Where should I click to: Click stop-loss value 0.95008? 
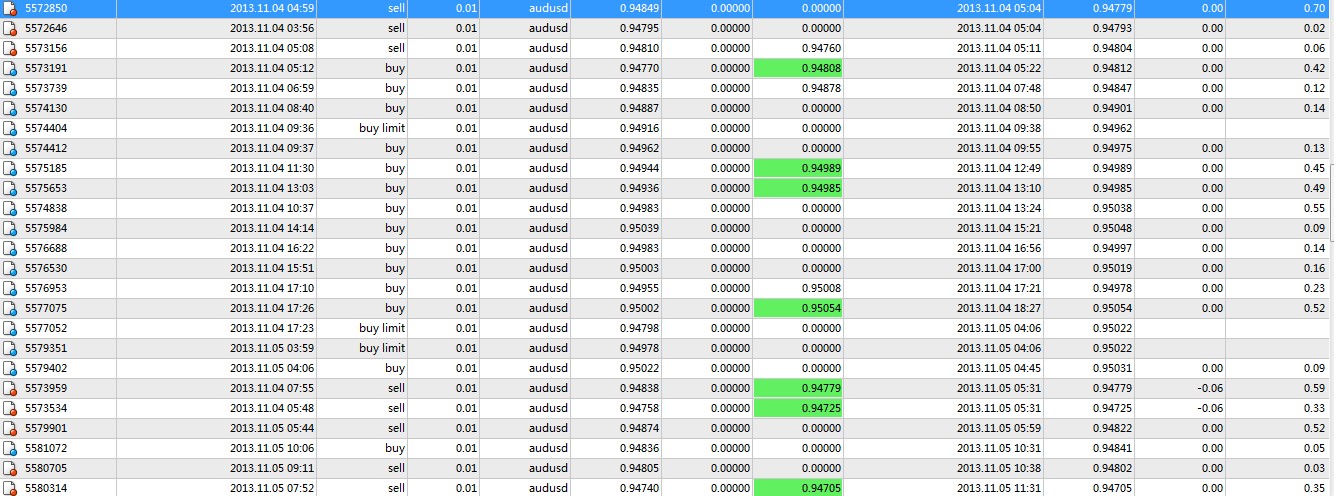pyautogui.click(x=821, y=289)
